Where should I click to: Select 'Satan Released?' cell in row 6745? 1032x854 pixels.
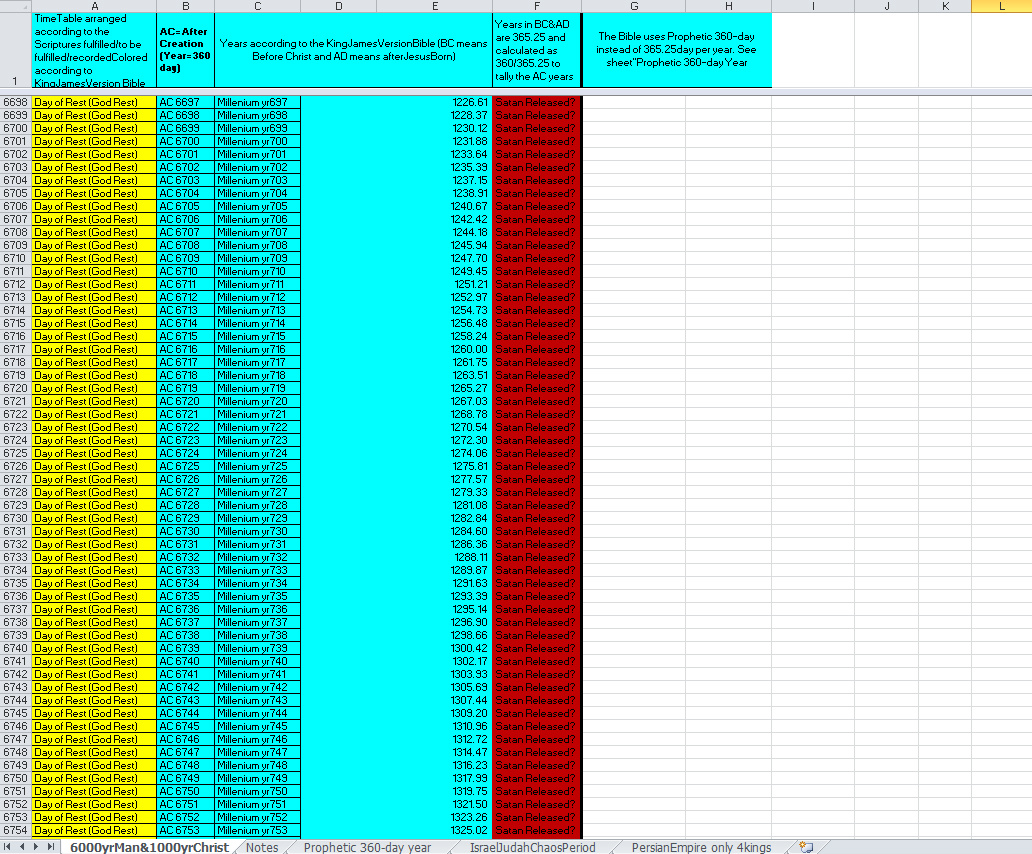537,713
